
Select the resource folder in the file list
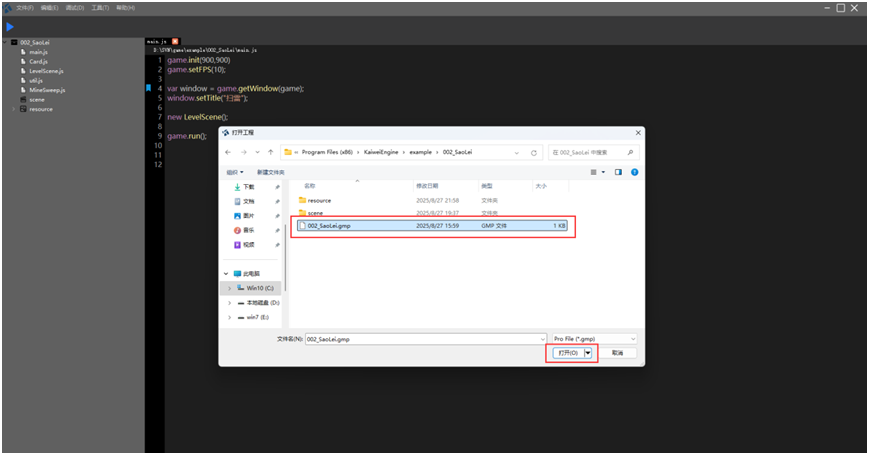(319, 201)
